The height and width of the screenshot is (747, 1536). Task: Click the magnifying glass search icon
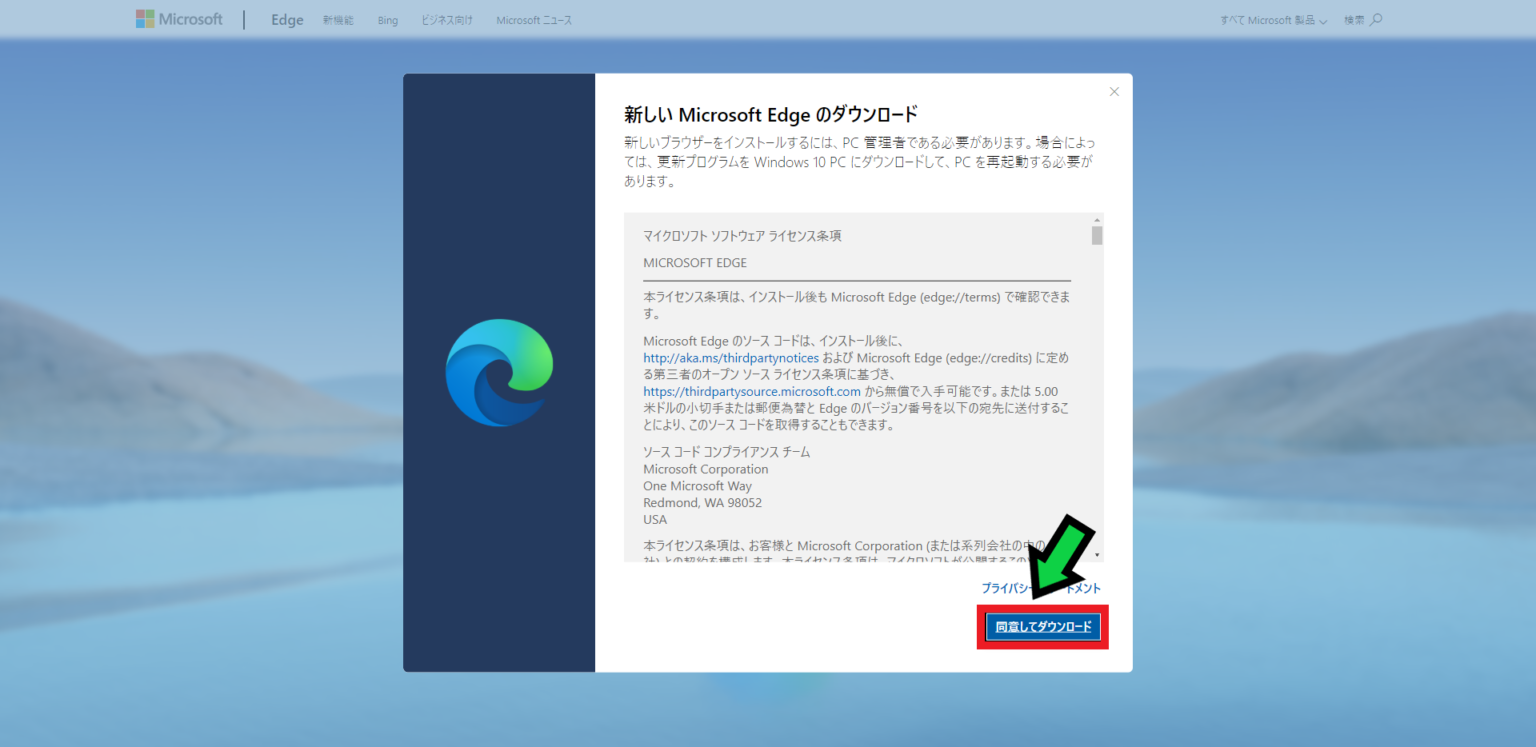point(1377,18)
